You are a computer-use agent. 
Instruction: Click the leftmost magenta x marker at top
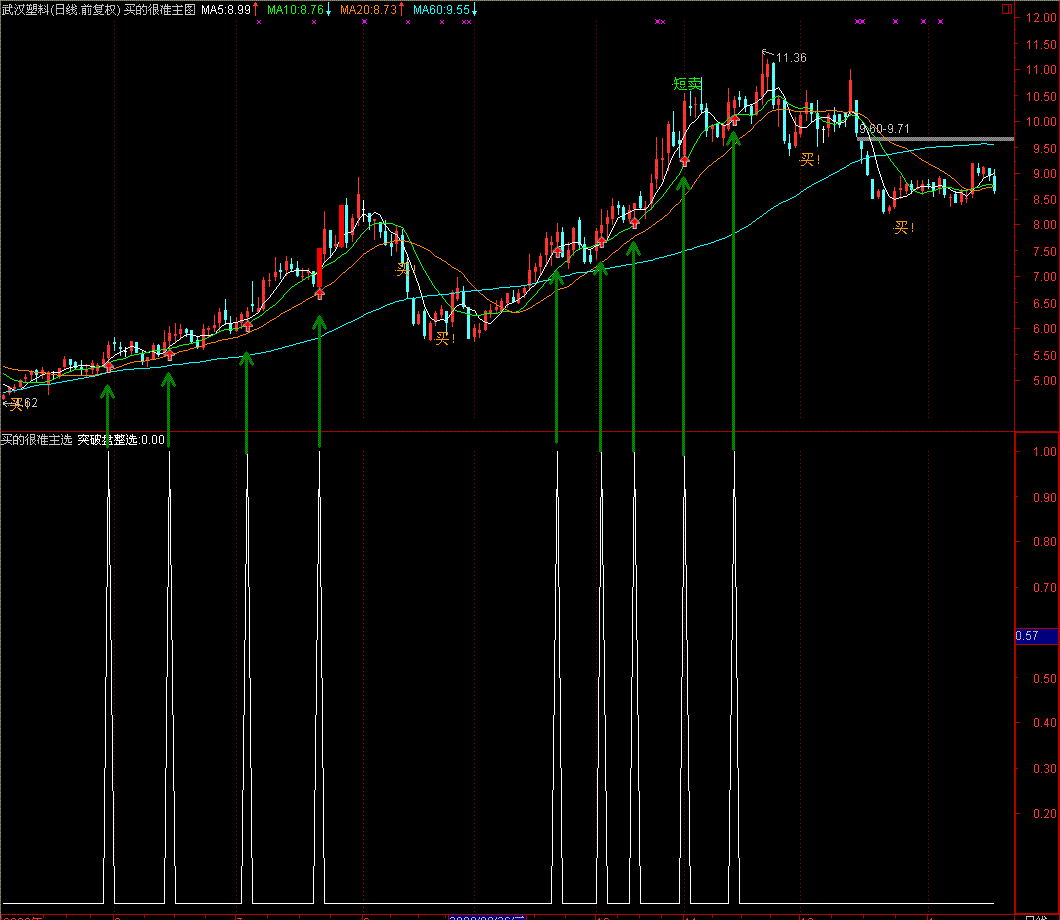pyautogui.click(x=259, y=21)
